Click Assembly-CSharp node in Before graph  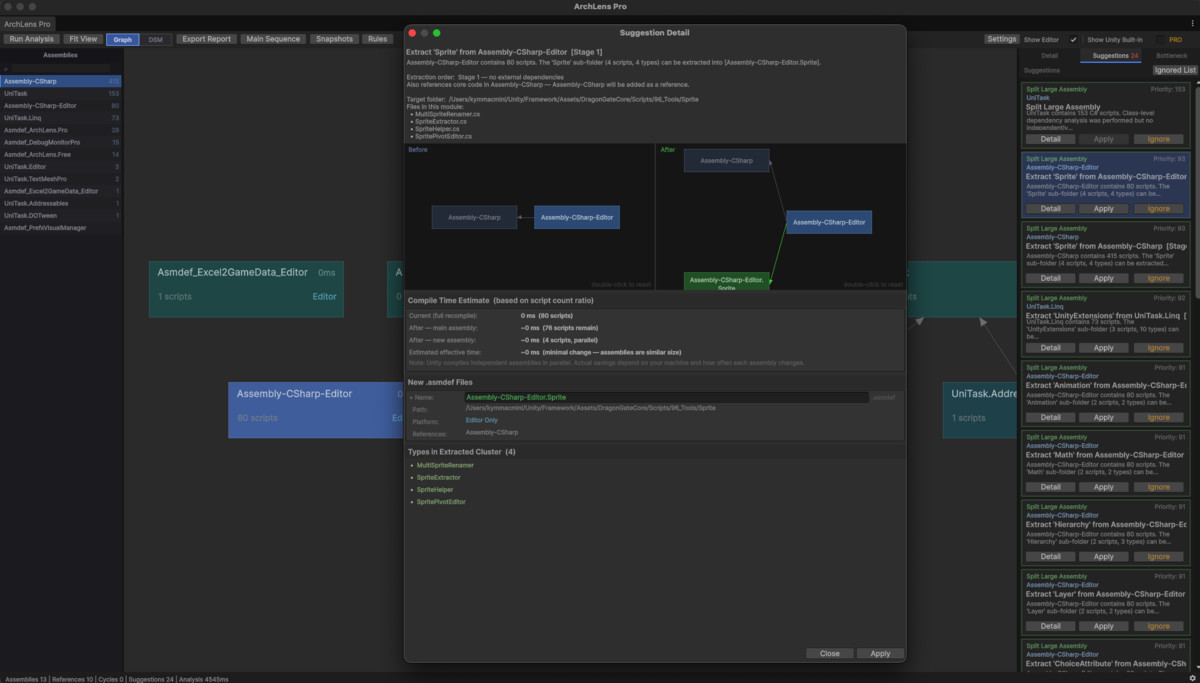point(474,217)
